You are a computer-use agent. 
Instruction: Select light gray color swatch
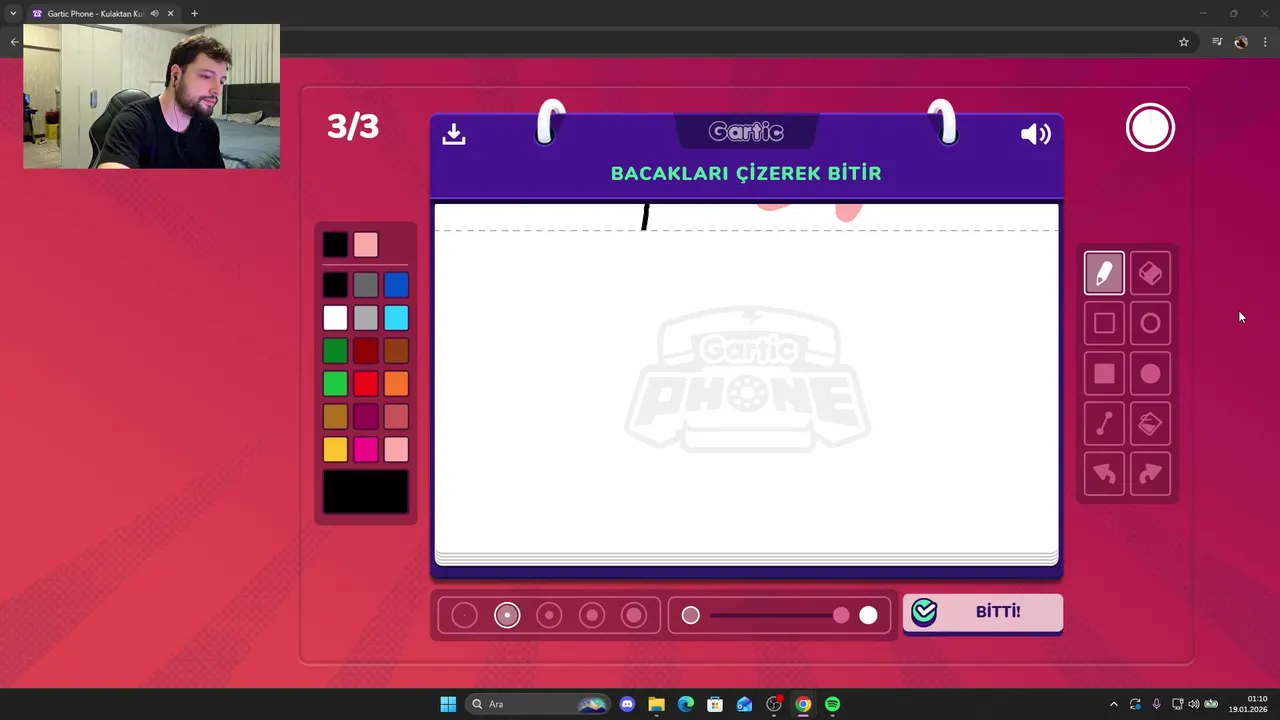click(x=366, y=318)
